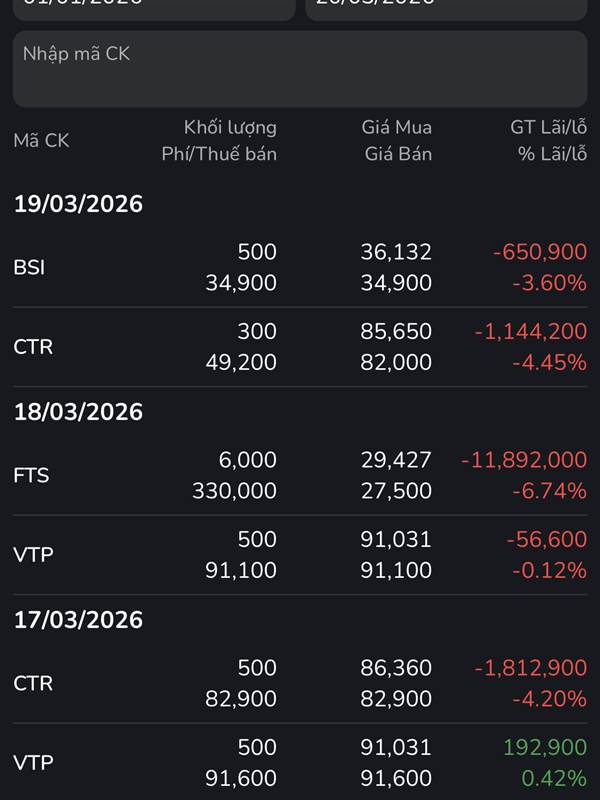Tap the "Giá Mua" column header

point(397,127)
